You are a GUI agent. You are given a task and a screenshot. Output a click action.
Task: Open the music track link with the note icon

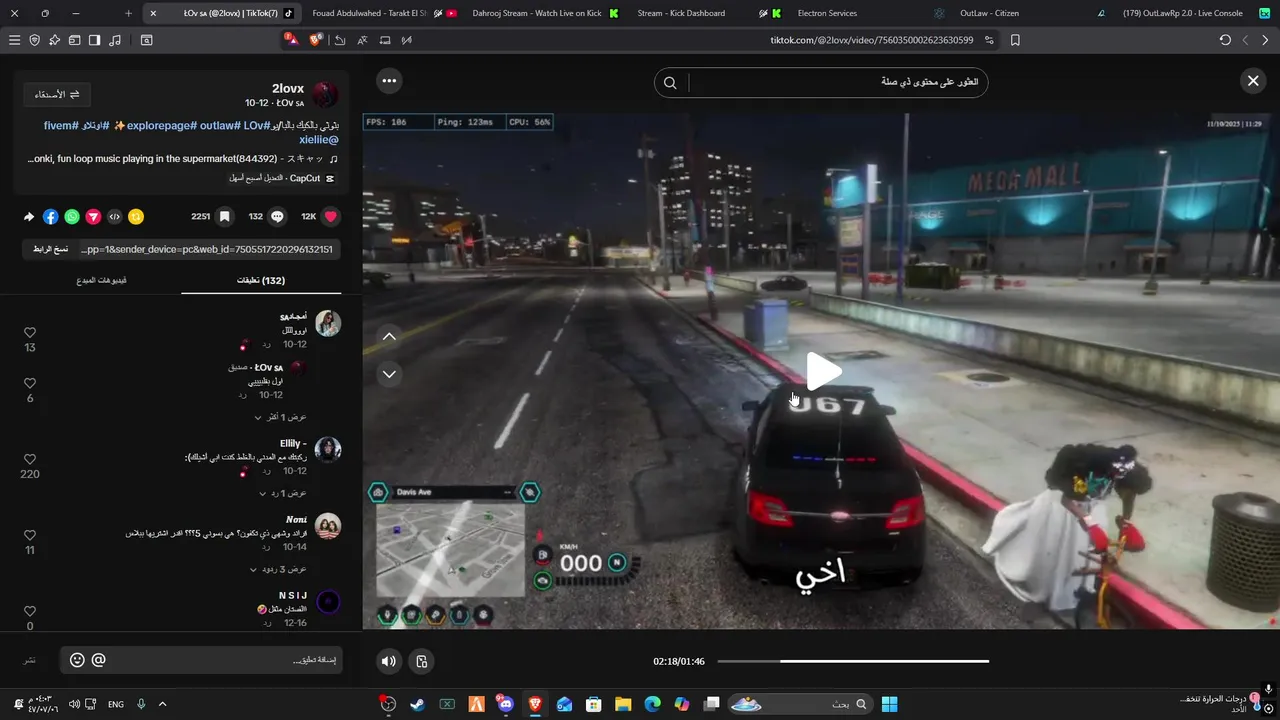183,159
